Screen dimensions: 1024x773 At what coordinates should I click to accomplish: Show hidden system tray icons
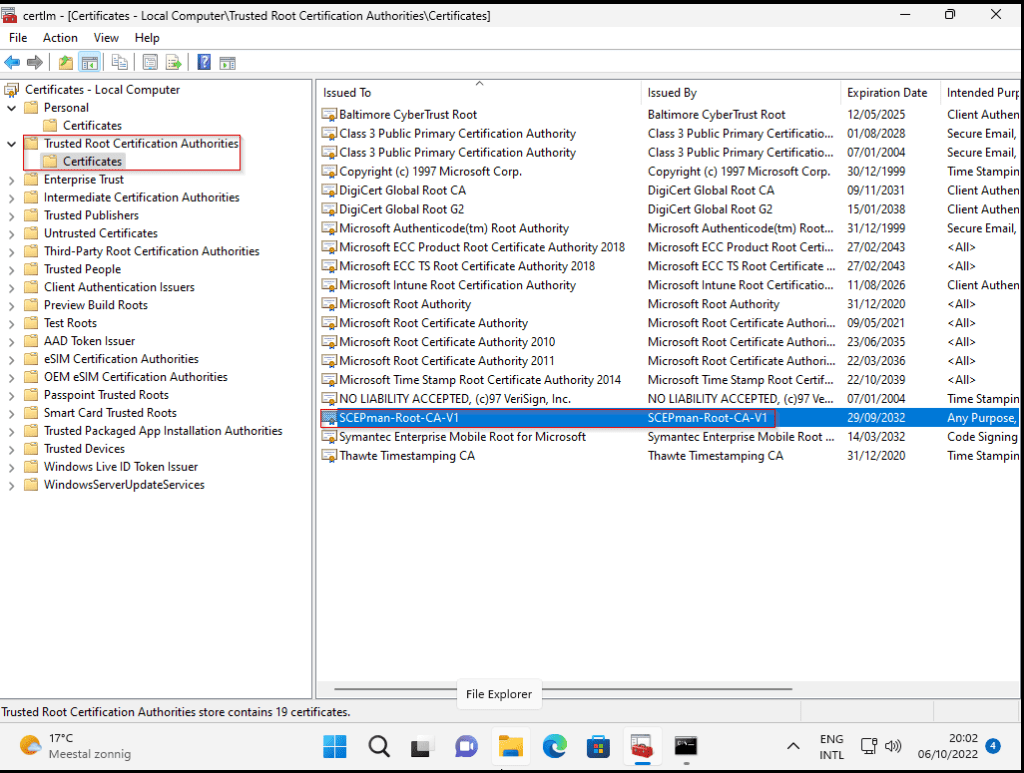pos(793,746)
